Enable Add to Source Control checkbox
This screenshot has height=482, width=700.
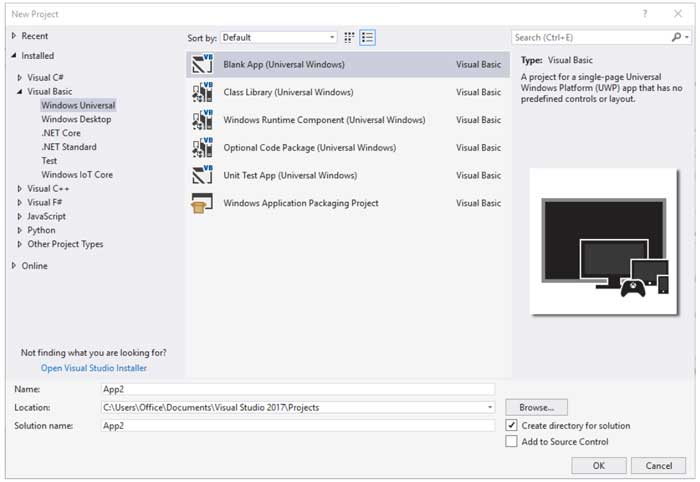pyautogui.click(x=512, y=441)
